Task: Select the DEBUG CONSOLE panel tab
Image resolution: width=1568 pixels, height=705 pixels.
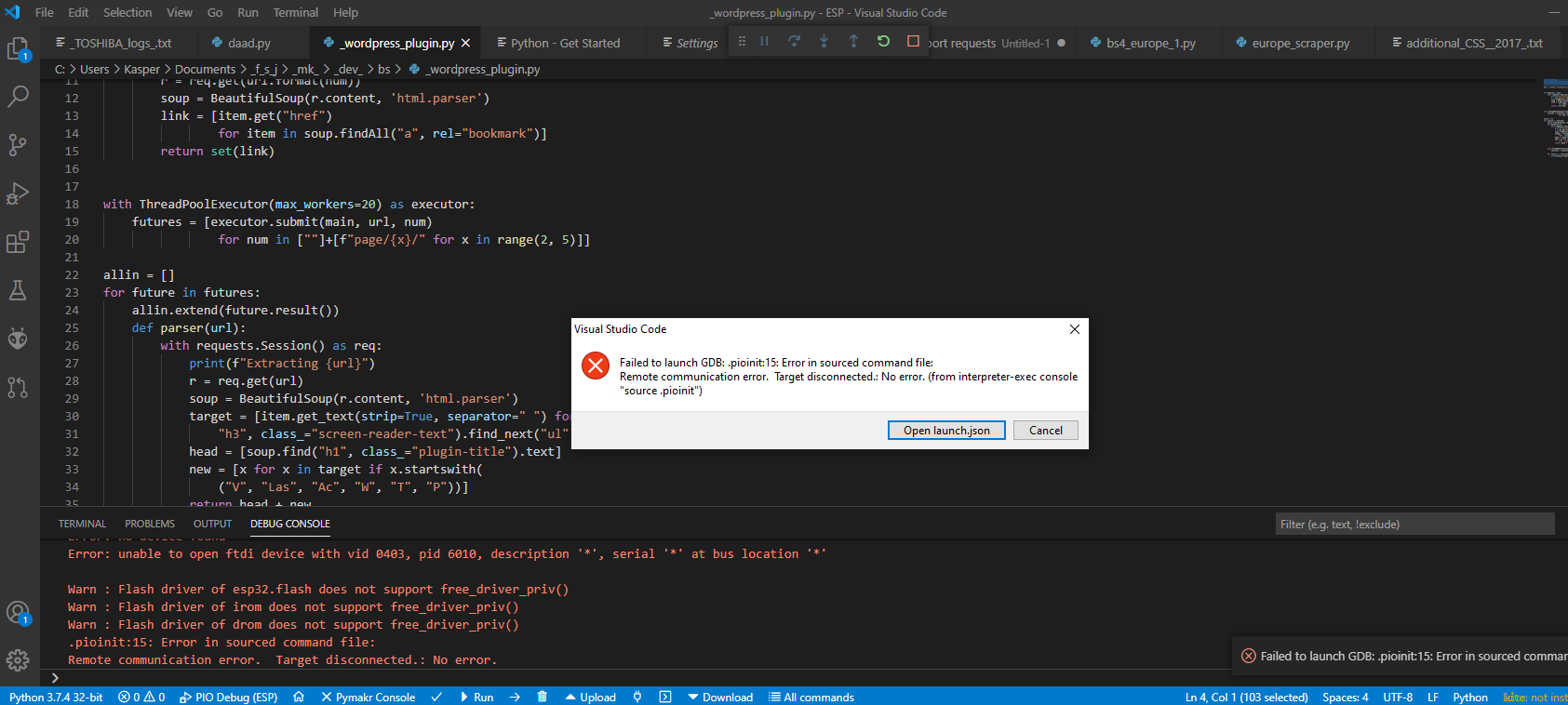Action: click(x=290, y=524)
